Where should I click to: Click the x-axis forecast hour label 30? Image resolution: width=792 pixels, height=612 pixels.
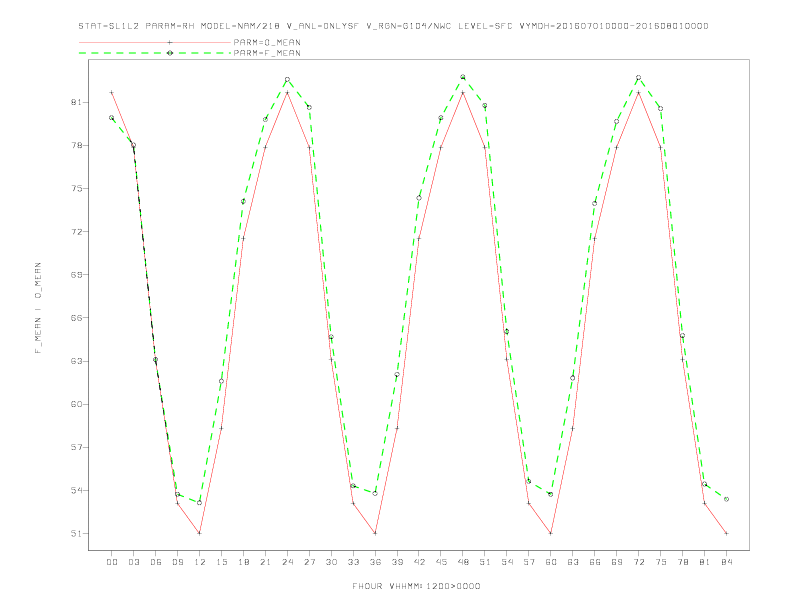point(331,562)
